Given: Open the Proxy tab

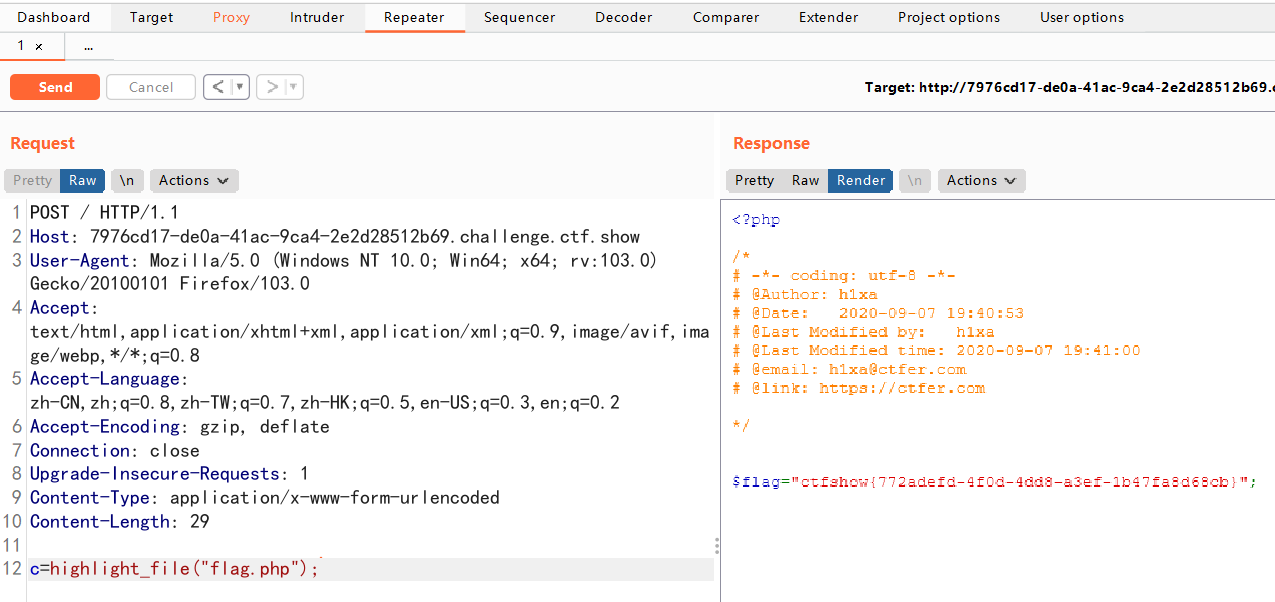Looking at the screenshot, I should pyautogui.click(x=231, y=17).
